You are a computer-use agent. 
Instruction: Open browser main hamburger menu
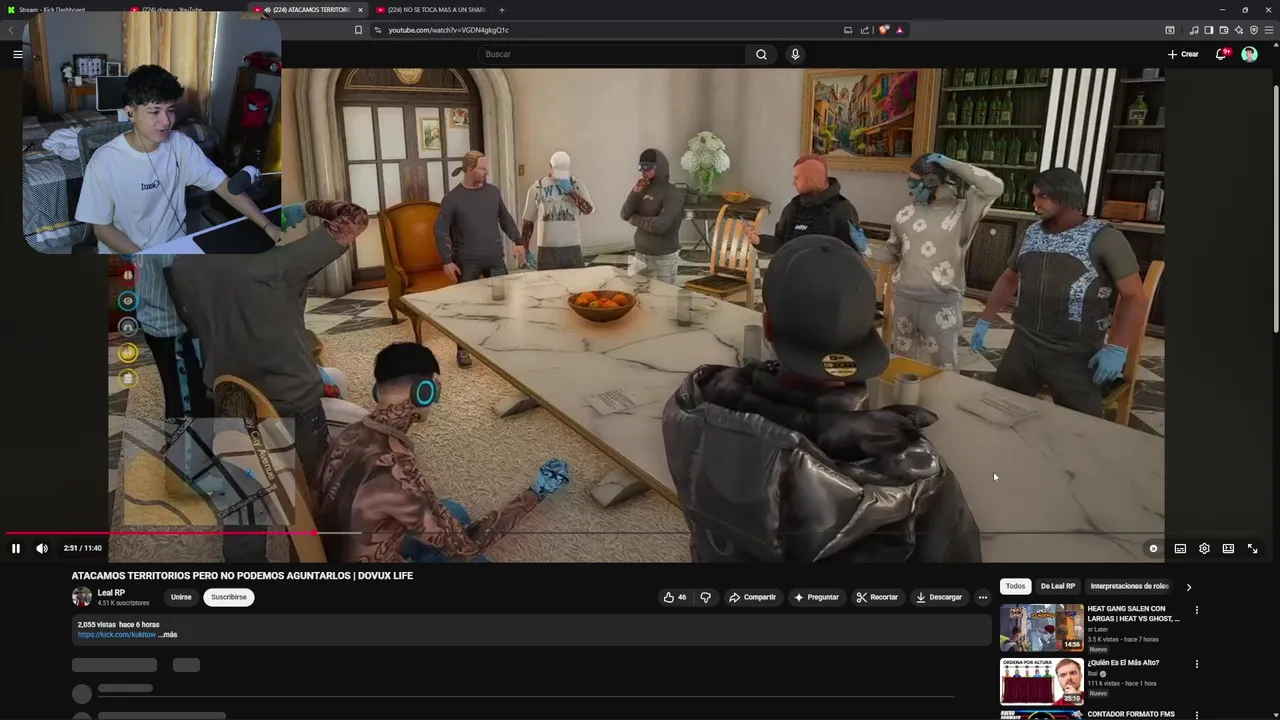pos(1270,30)
